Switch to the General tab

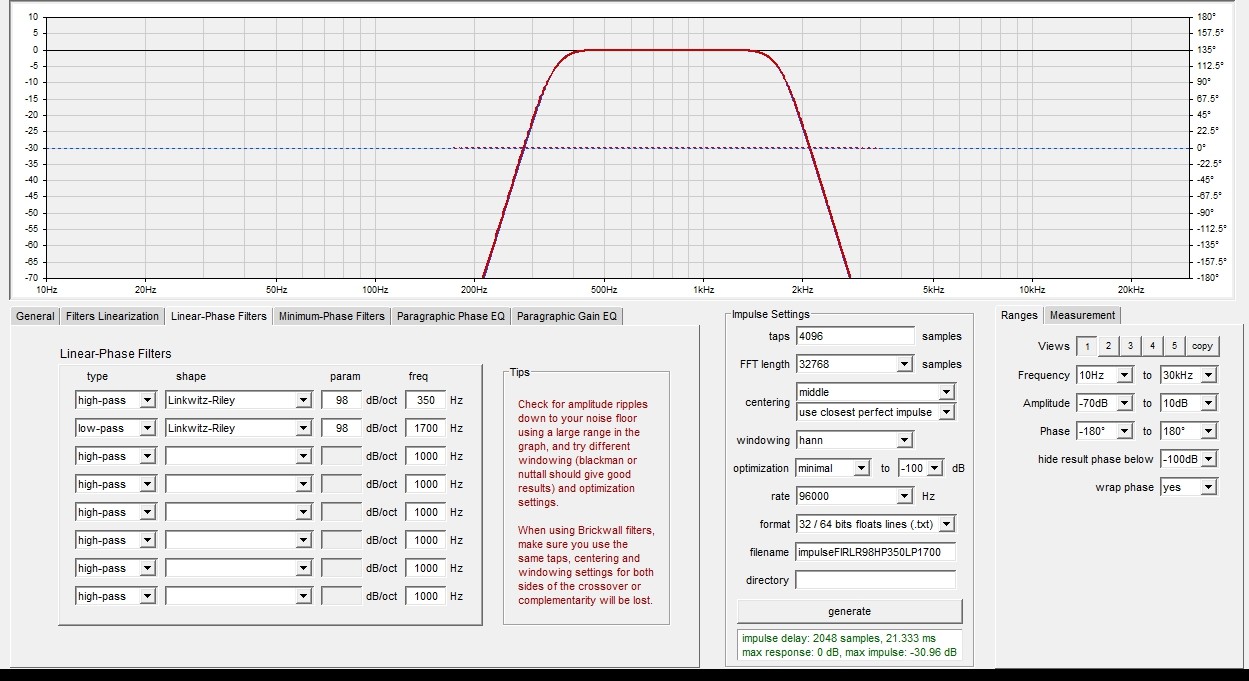tap(35, 316)
